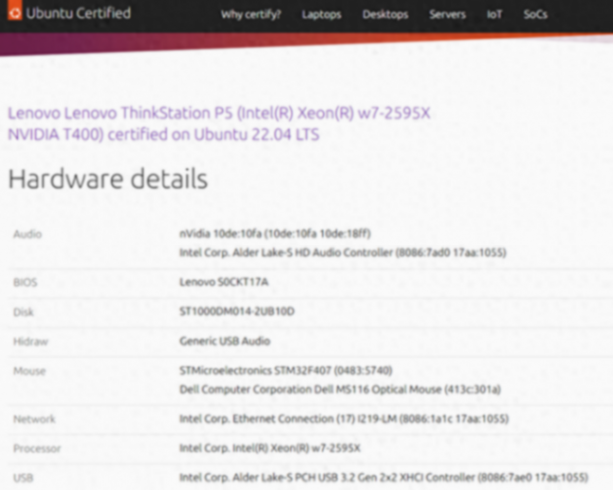613x490 pixels.
Task: Select the ST1000DM014-2UB10D disk value
Action: pos(237,311)
